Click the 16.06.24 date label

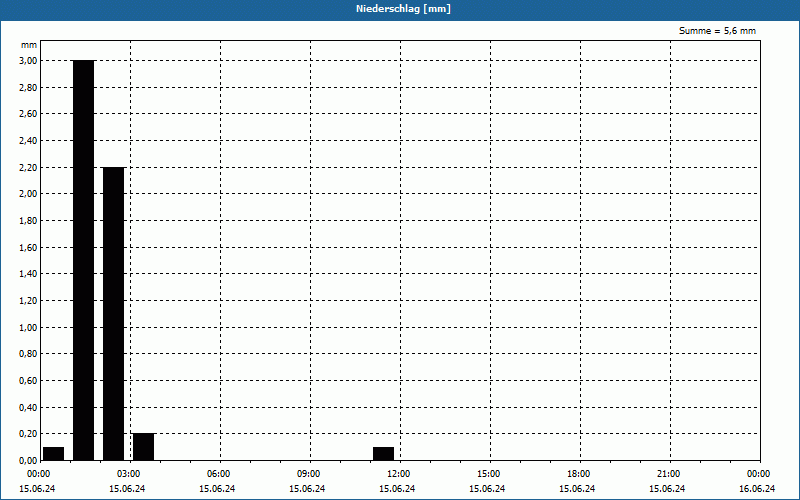(757, 489)
